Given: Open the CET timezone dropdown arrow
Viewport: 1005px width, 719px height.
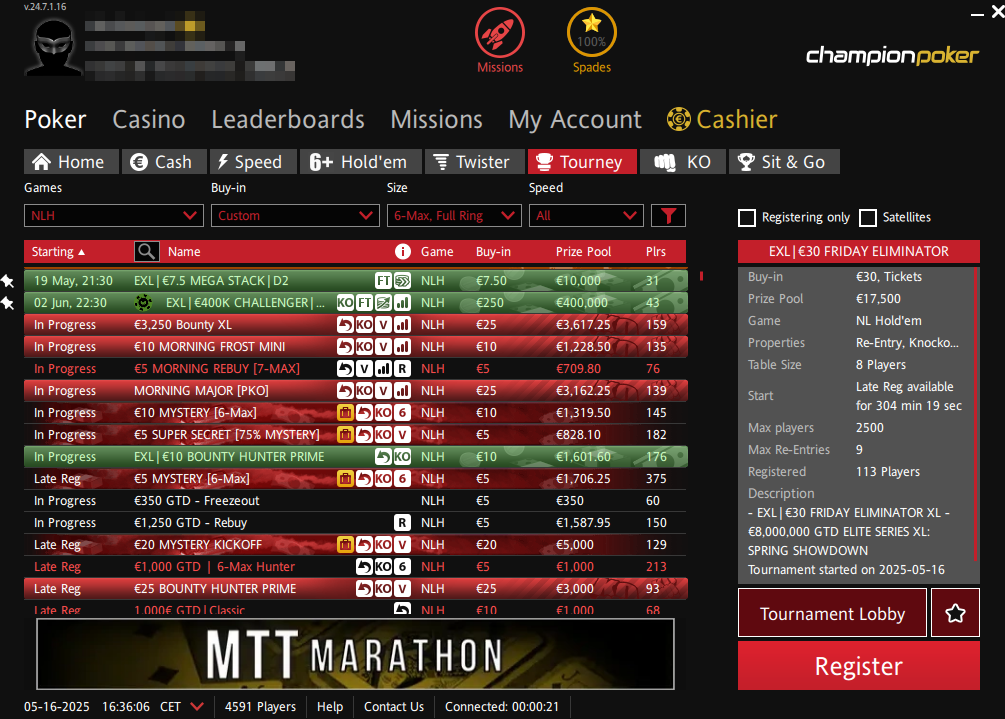Looking at the screenshot, I should 197,706.
